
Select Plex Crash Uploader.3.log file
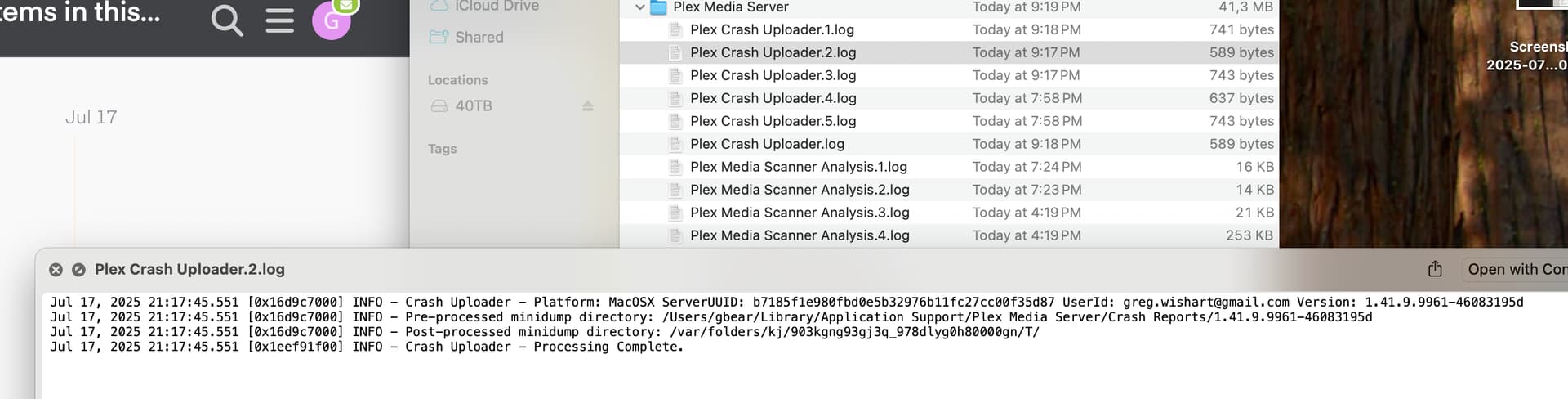point(773,75)
